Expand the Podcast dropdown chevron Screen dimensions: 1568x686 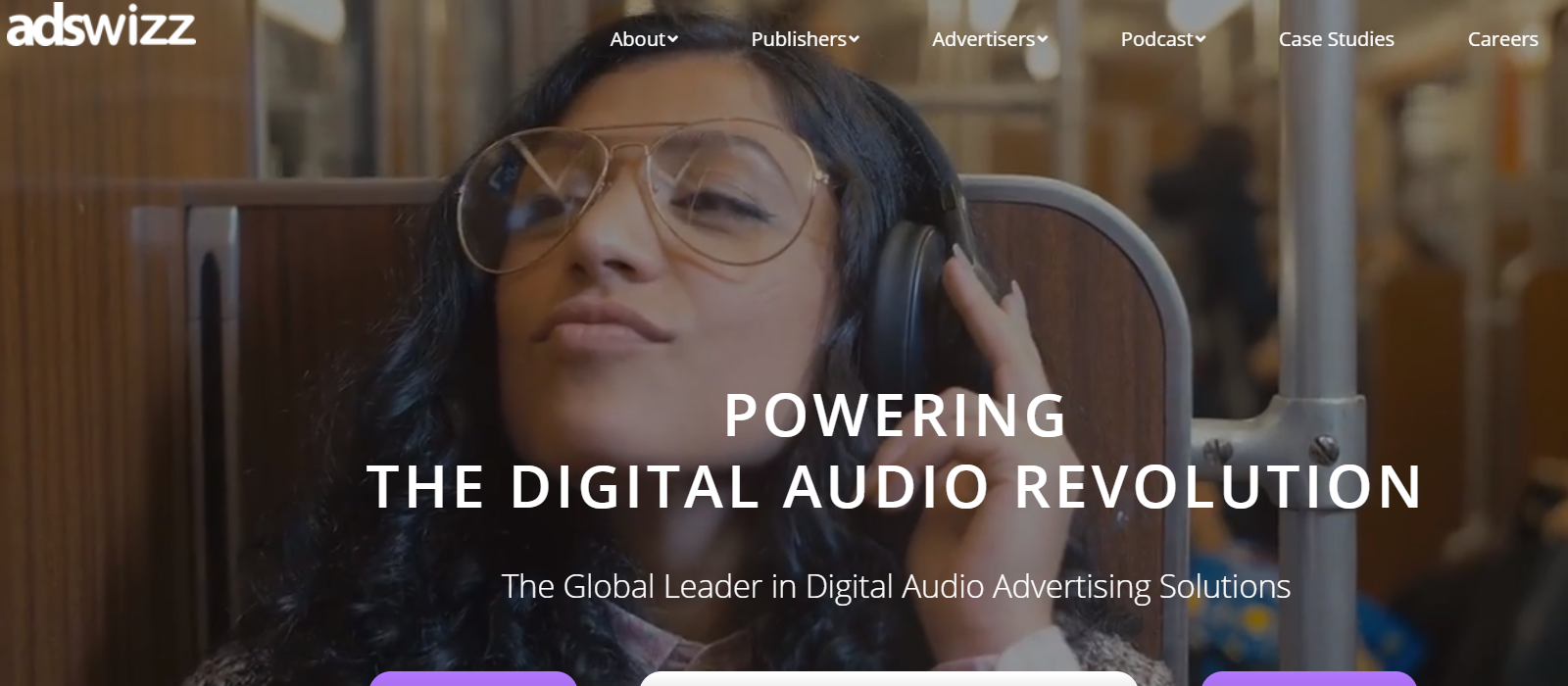tap(1200, 39)
